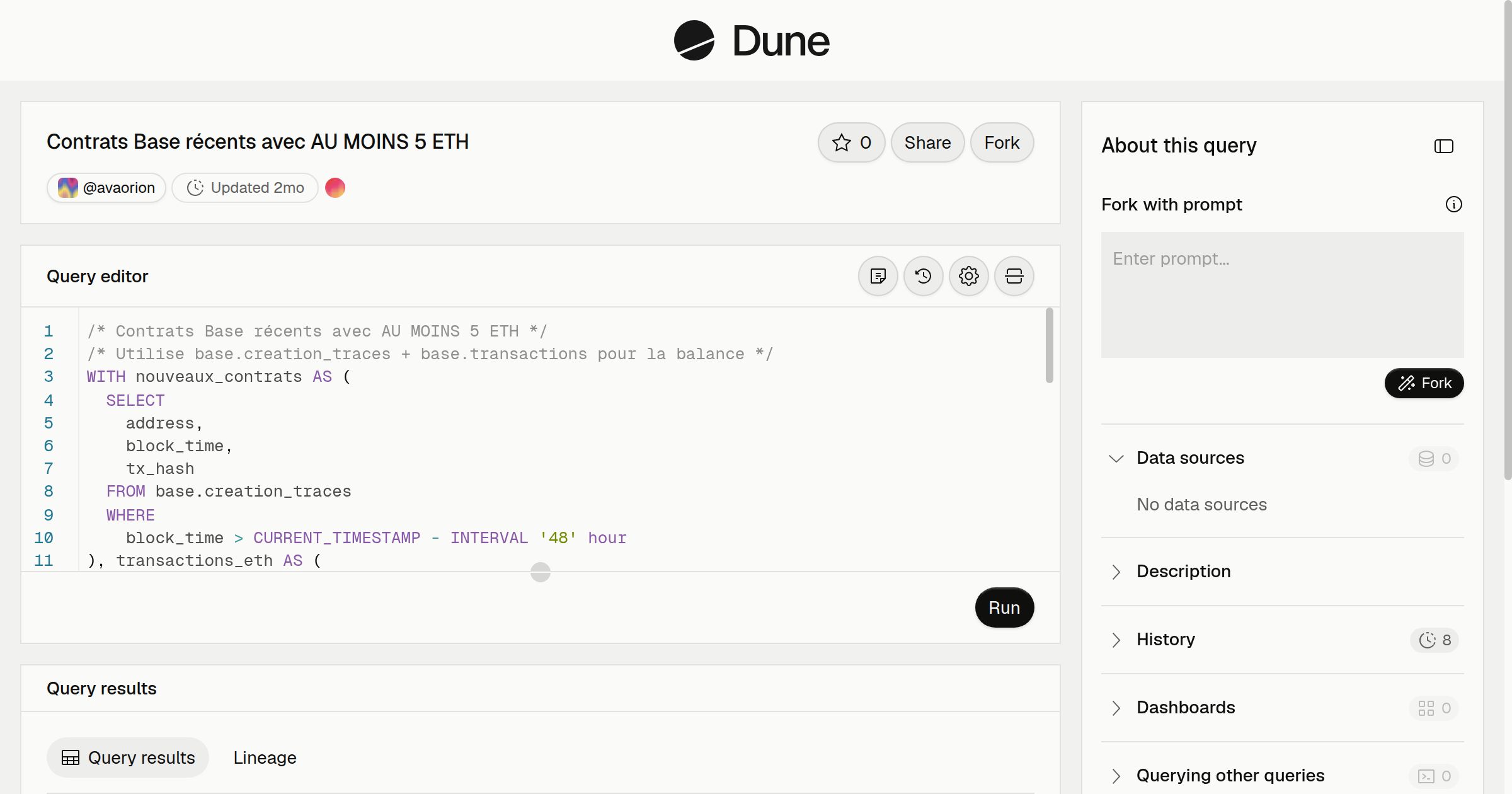
Task: Switch to Query results tab
Action: click(128, 757)
